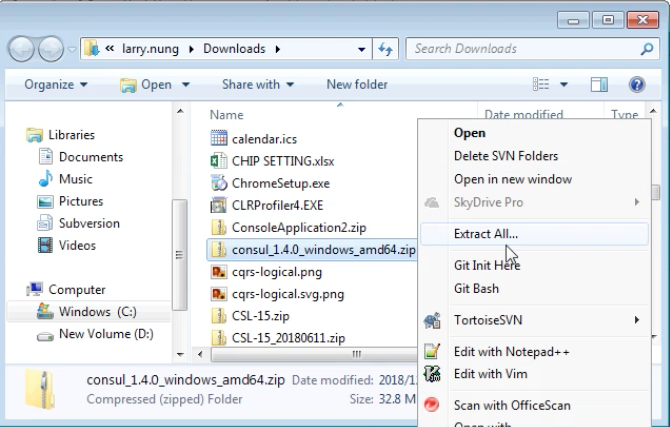The width and height of the screenshot is (670, 427).
Task: Click the Name column header
Action: pyautogui.click(x=226, y=115)
